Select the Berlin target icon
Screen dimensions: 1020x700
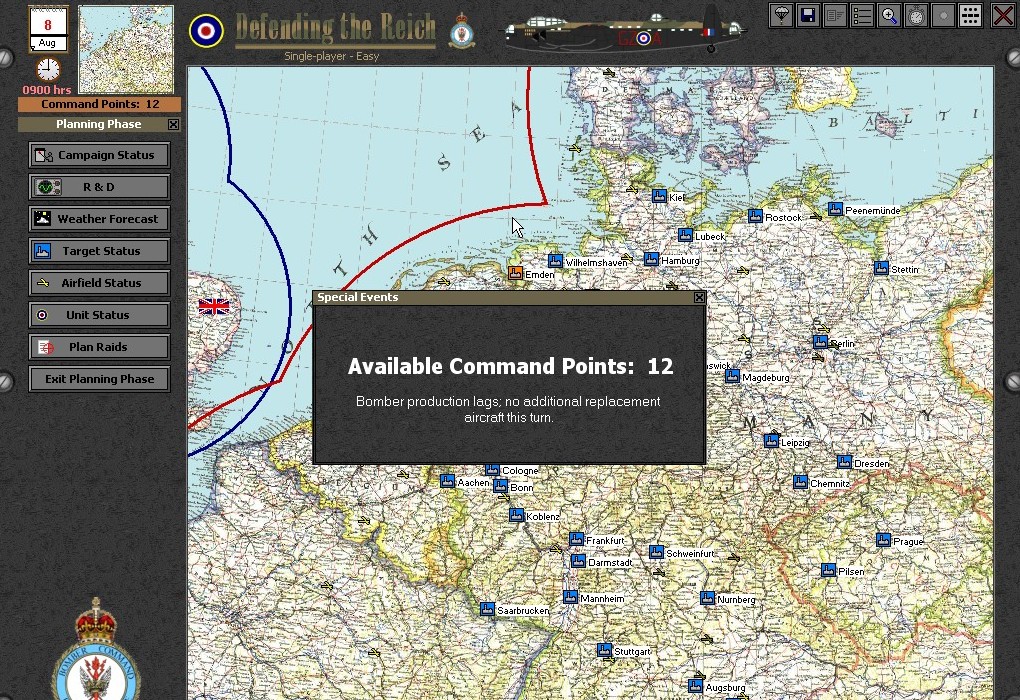point(820,342)
